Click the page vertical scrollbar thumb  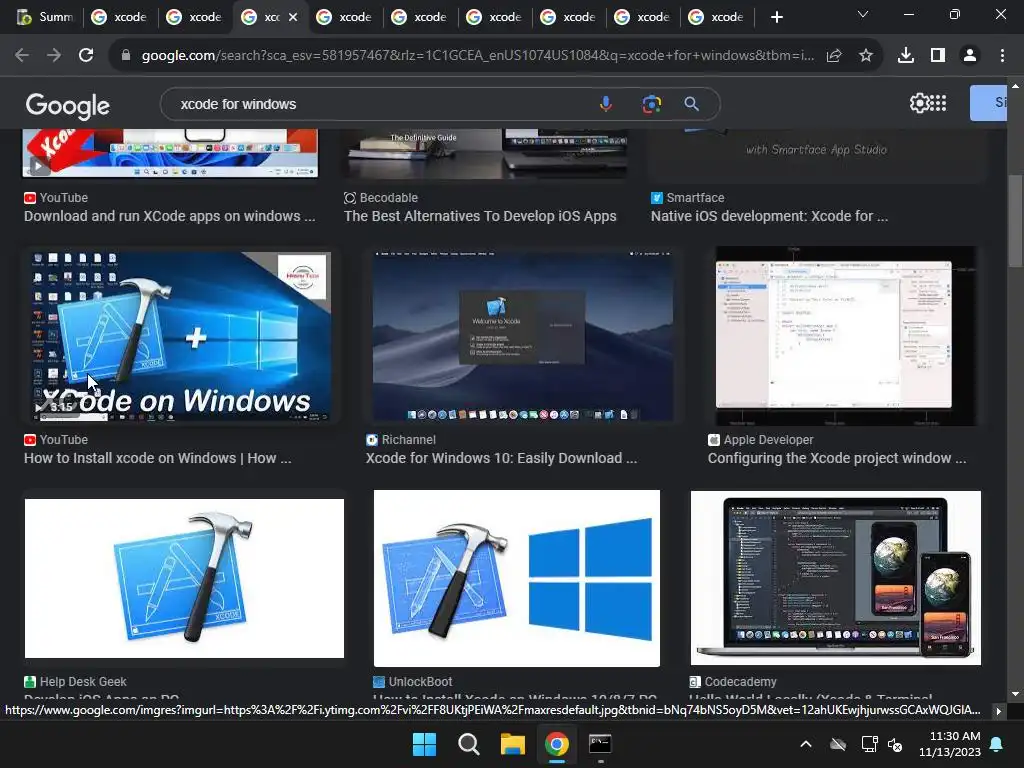coord(1015,221)
